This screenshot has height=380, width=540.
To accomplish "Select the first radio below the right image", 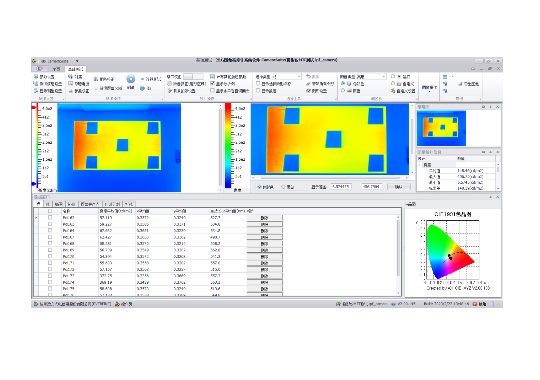I will click(259, 187).
